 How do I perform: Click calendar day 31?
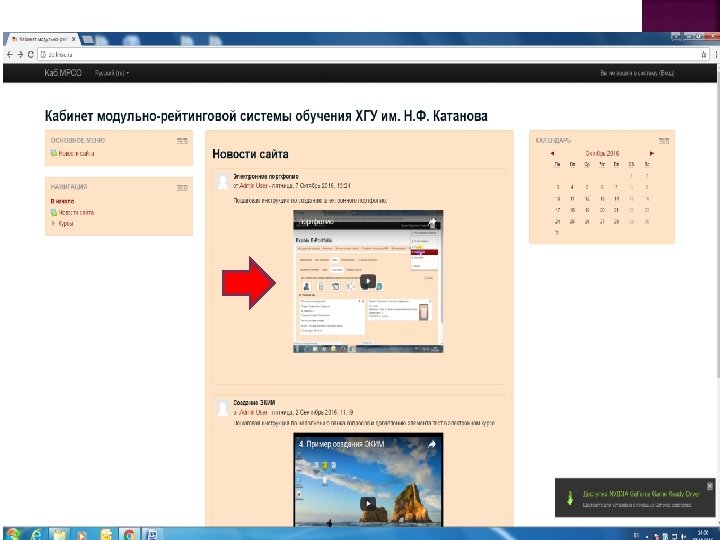(557, 233)
